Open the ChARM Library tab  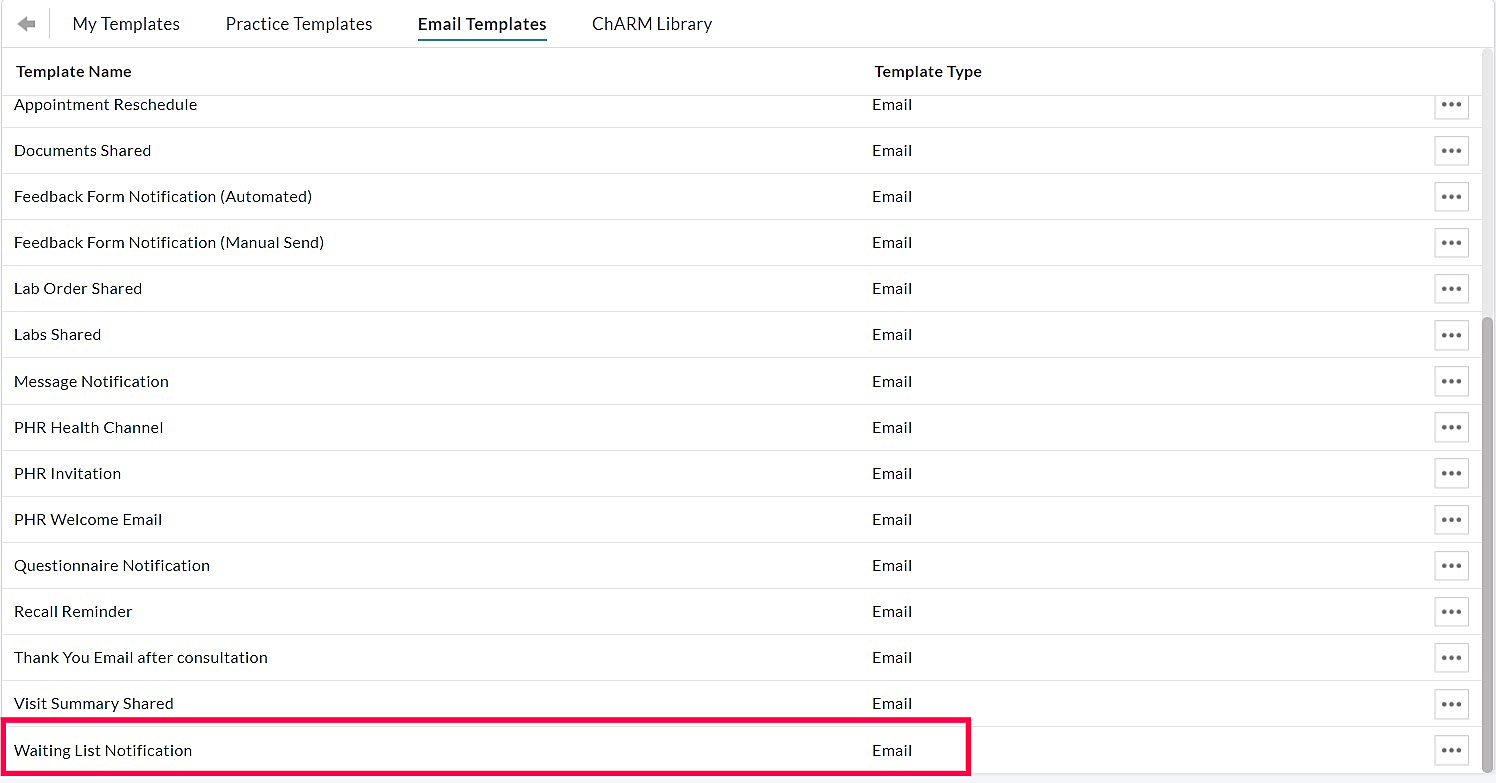pyautogui.click(x=651, y=23)
